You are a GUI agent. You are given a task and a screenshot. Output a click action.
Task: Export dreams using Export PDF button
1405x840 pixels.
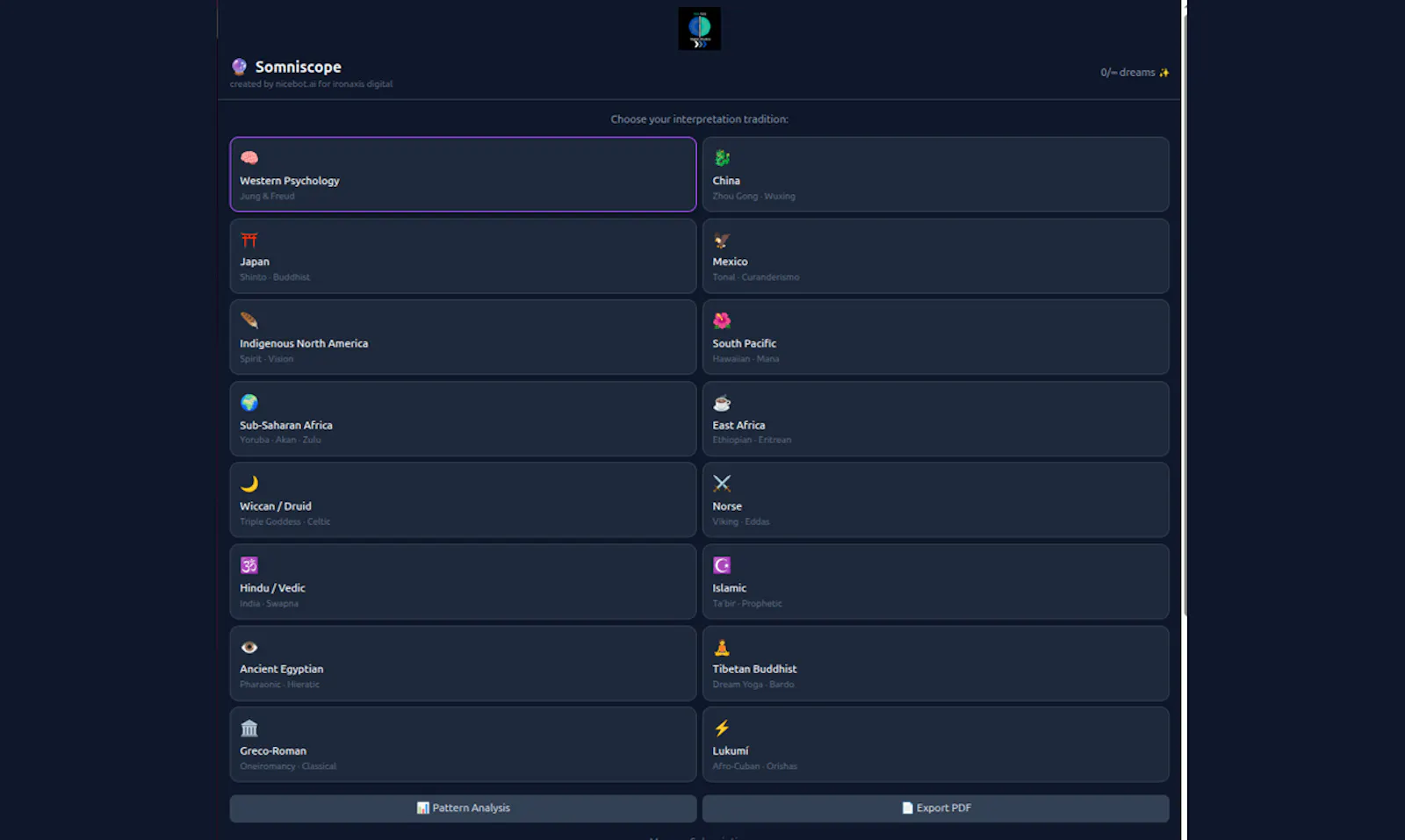tap(936, 808)
